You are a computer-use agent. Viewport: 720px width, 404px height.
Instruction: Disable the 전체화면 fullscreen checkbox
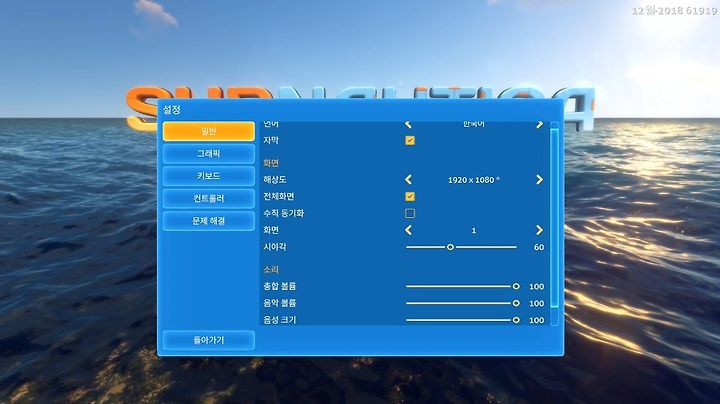410,196
